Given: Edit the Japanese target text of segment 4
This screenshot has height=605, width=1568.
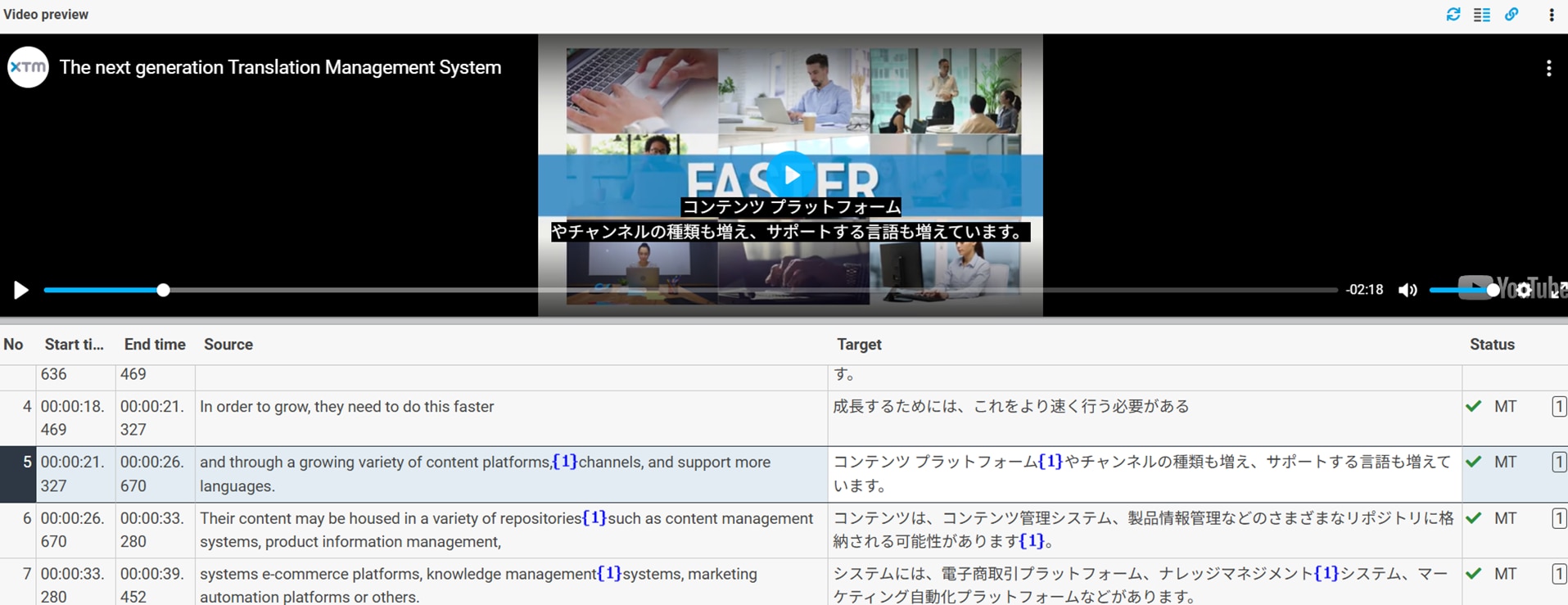Looking at the screenshot, I should pos(1010,407).
